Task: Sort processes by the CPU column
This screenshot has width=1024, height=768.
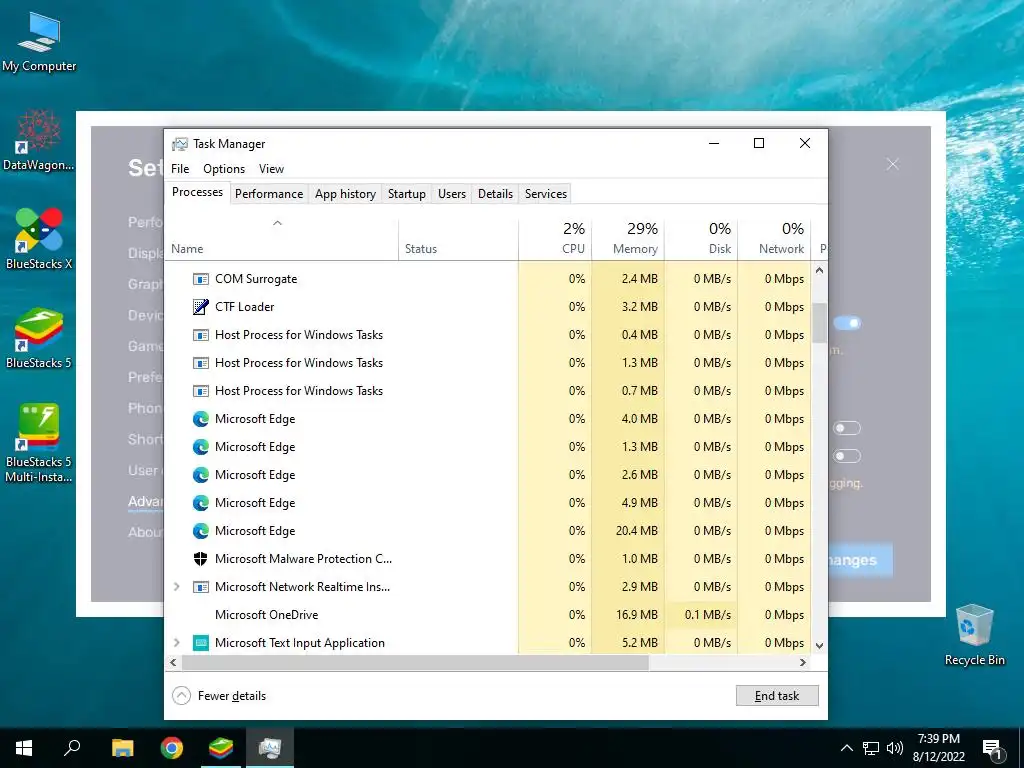Action: pyautogui.click(x=556, y=239)
